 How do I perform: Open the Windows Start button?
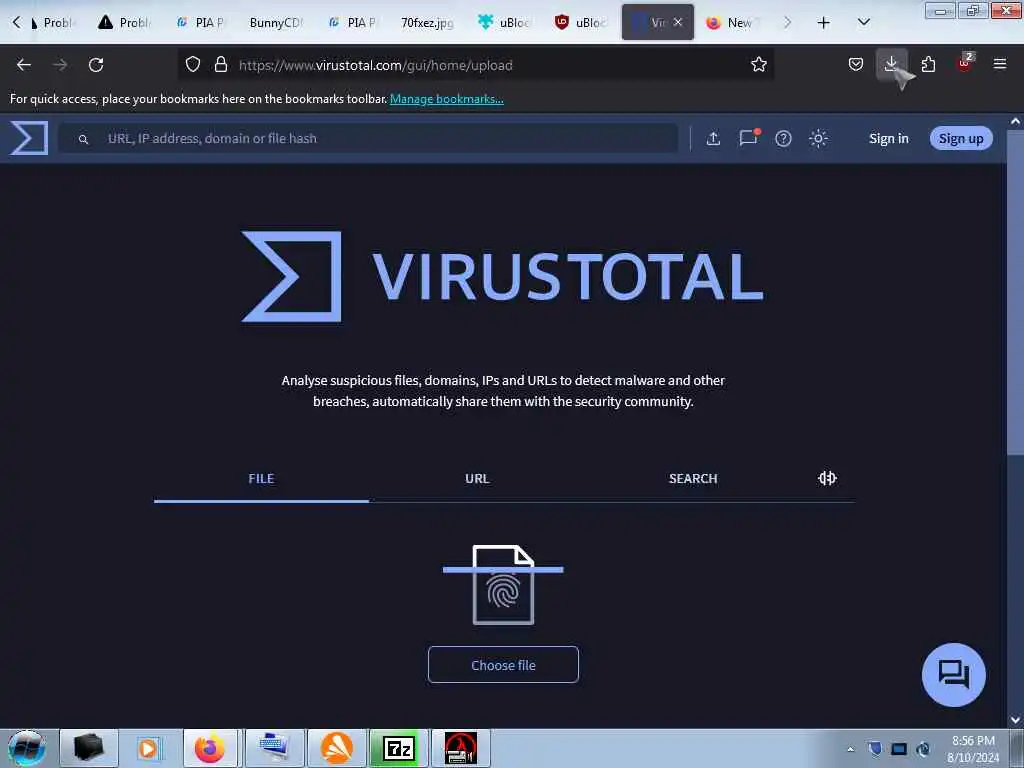[x=27, y=748]
